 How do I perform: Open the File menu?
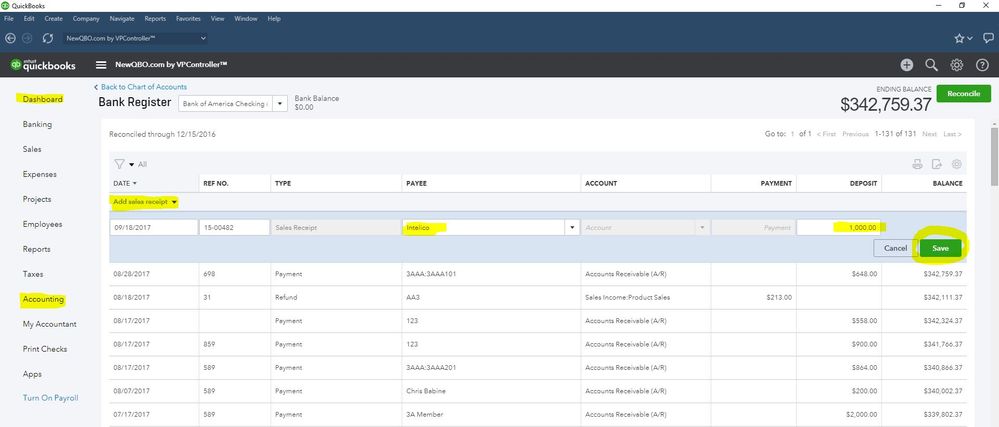click(9, 18)
